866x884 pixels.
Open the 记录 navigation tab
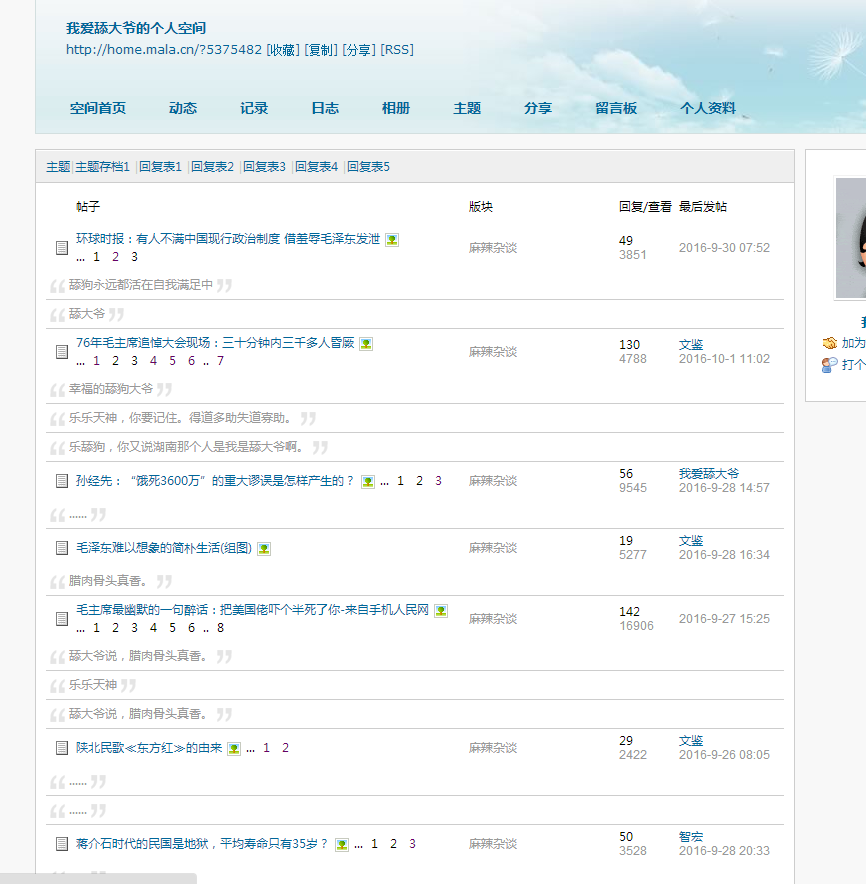[x=254, y=108]
